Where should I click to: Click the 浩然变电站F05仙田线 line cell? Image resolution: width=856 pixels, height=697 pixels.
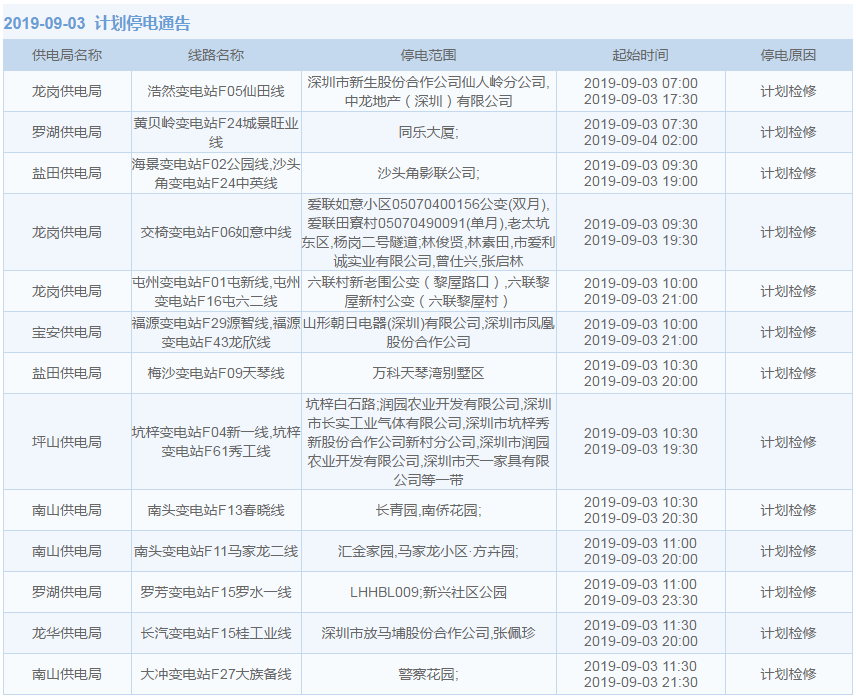coord(216,91)
